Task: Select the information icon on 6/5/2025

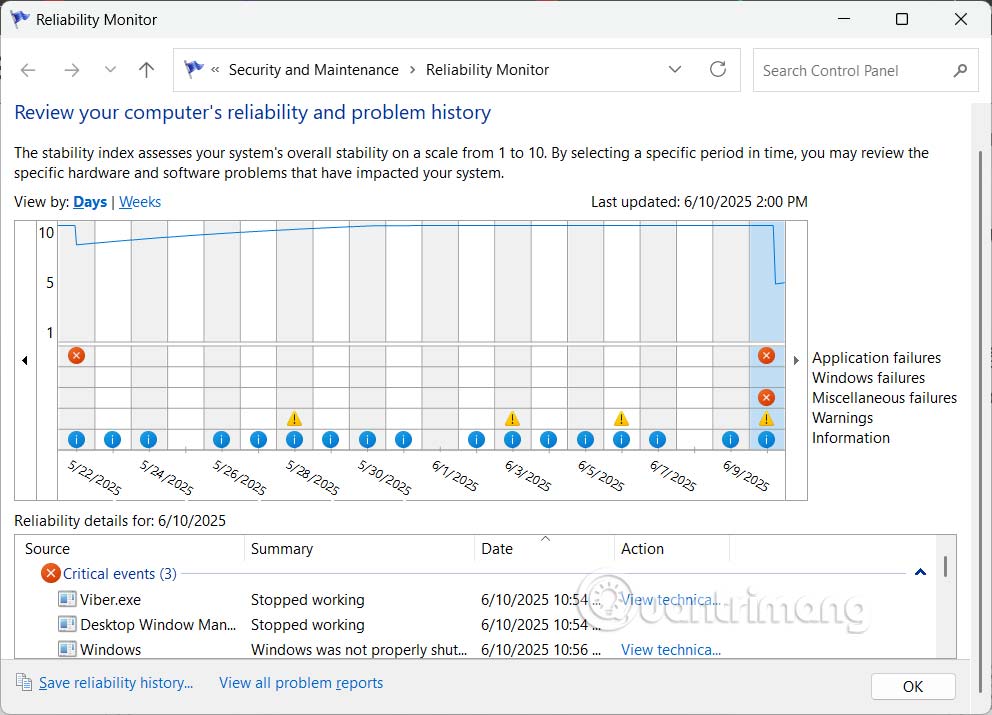Action: tap(585, 439)
